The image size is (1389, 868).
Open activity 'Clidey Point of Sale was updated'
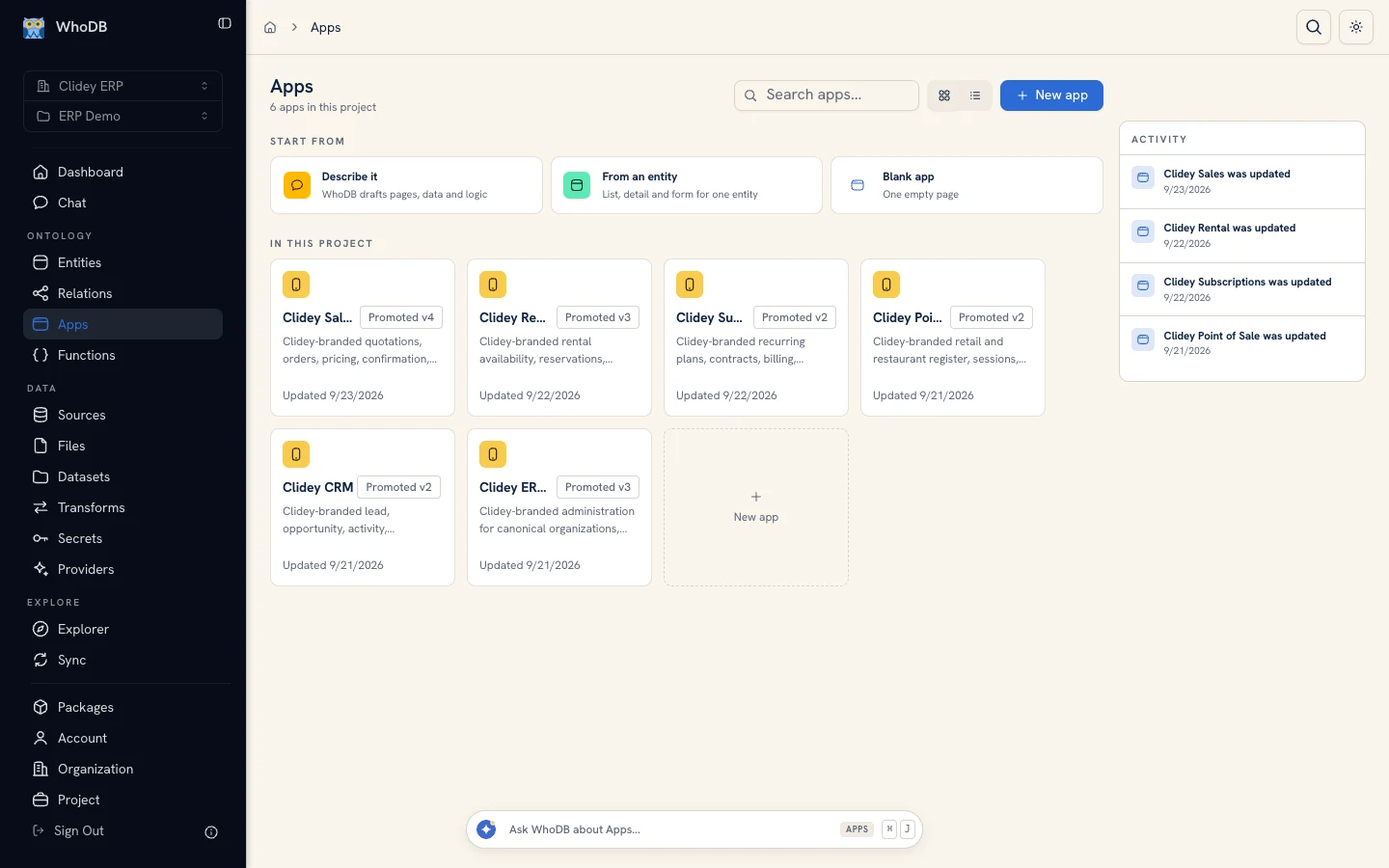click(x=1242, y=343)
